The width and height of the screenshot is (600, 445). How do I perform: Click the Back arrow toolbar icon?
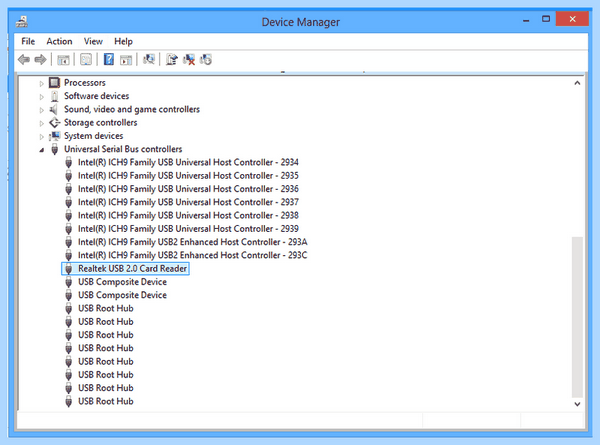[x=24, y=60]
